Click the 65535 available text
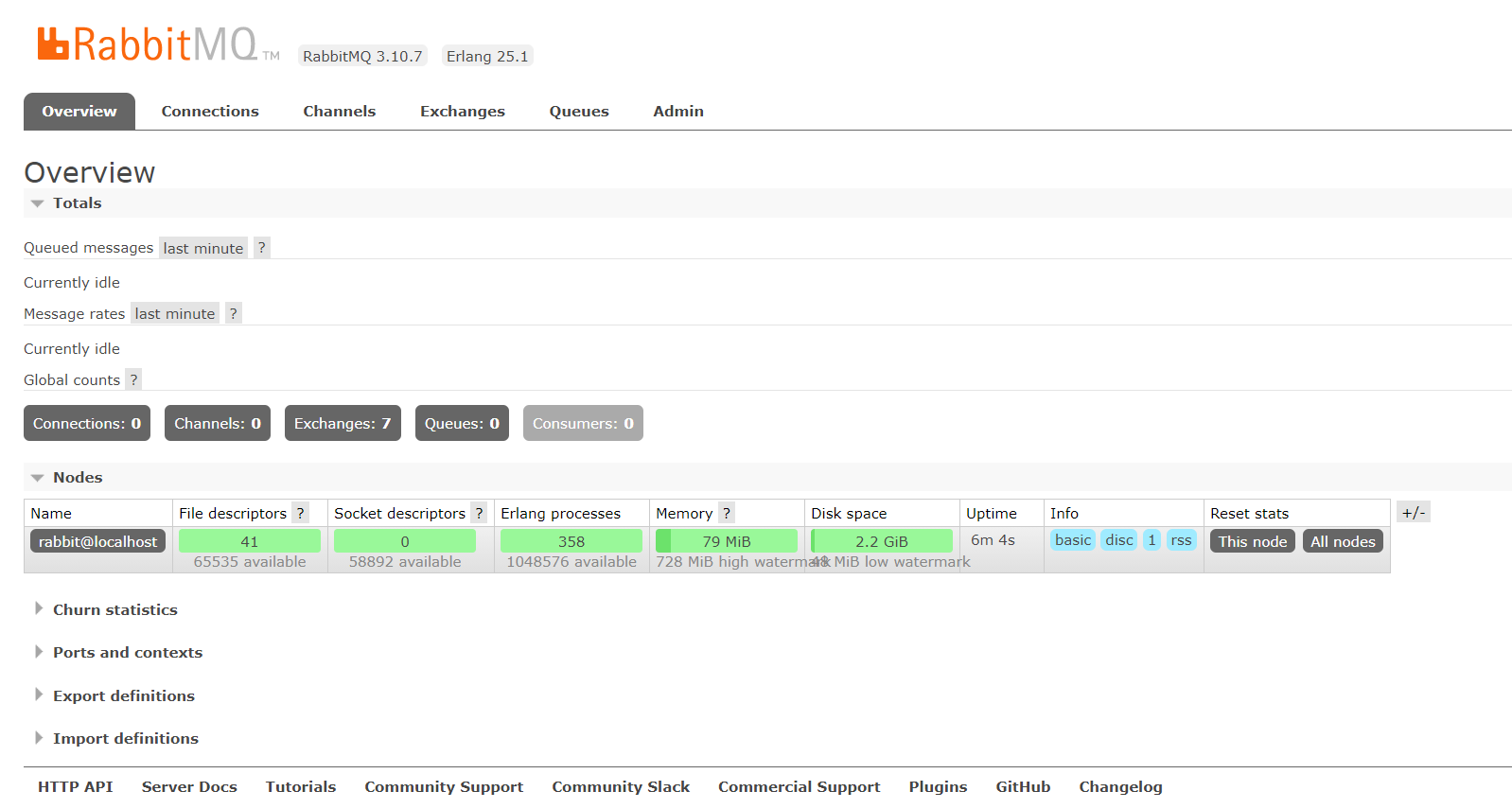1512x809 pixels. [x=250, y=561]
